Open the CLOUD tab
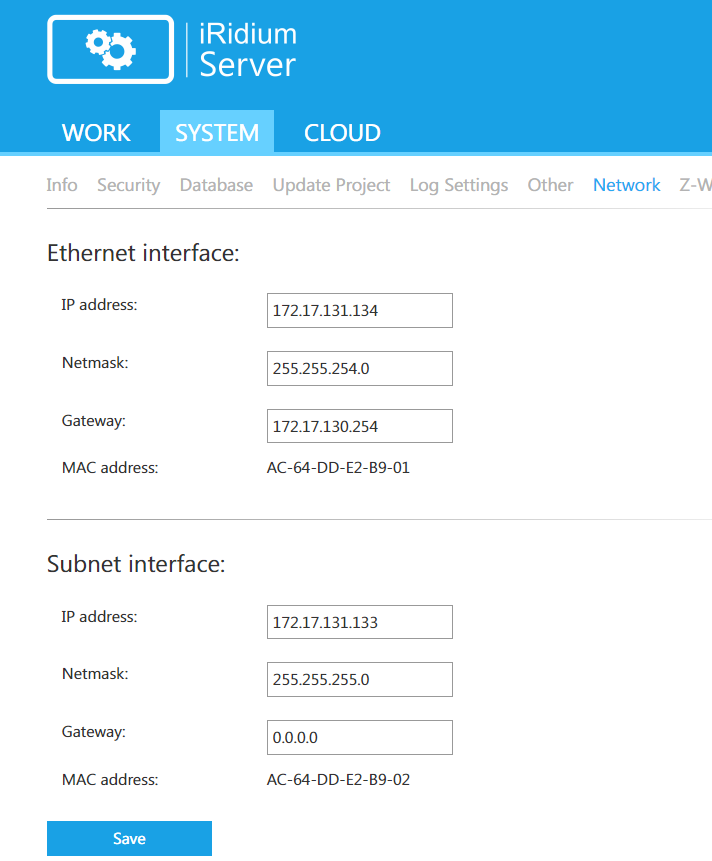712x861 pixels. coord(342,133)
